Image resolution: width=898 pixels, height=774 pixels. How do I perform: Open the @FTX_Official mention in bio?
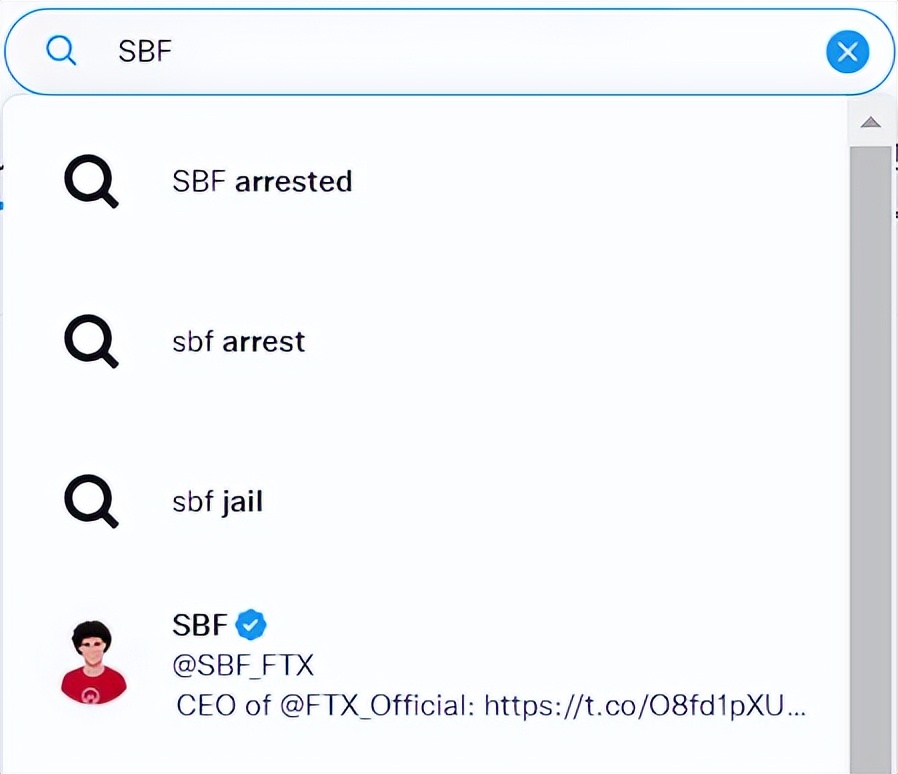(375, 706)
